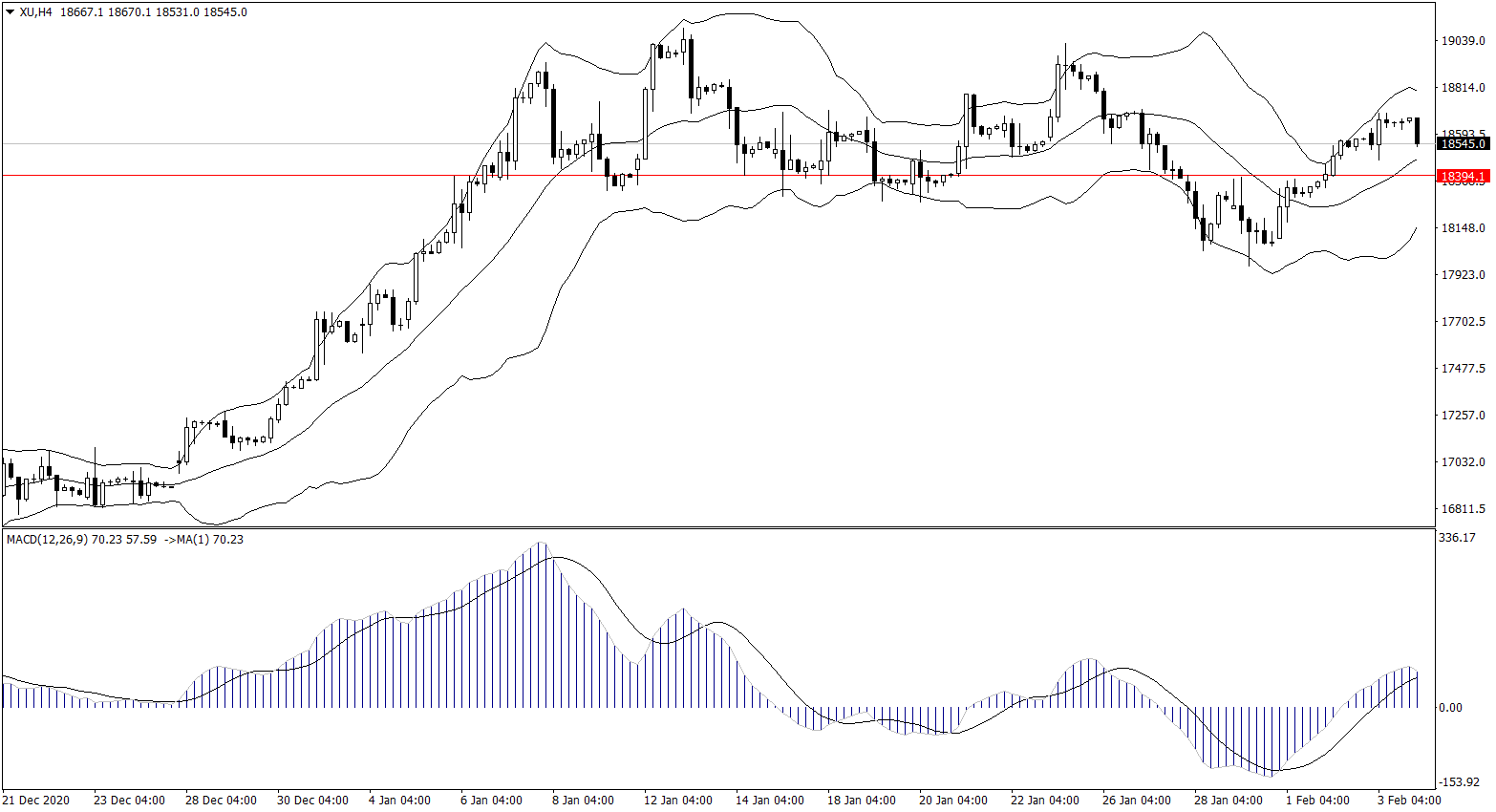
Task: Click the divider between chart and MACD panel
Action: [x=716, y=527]
